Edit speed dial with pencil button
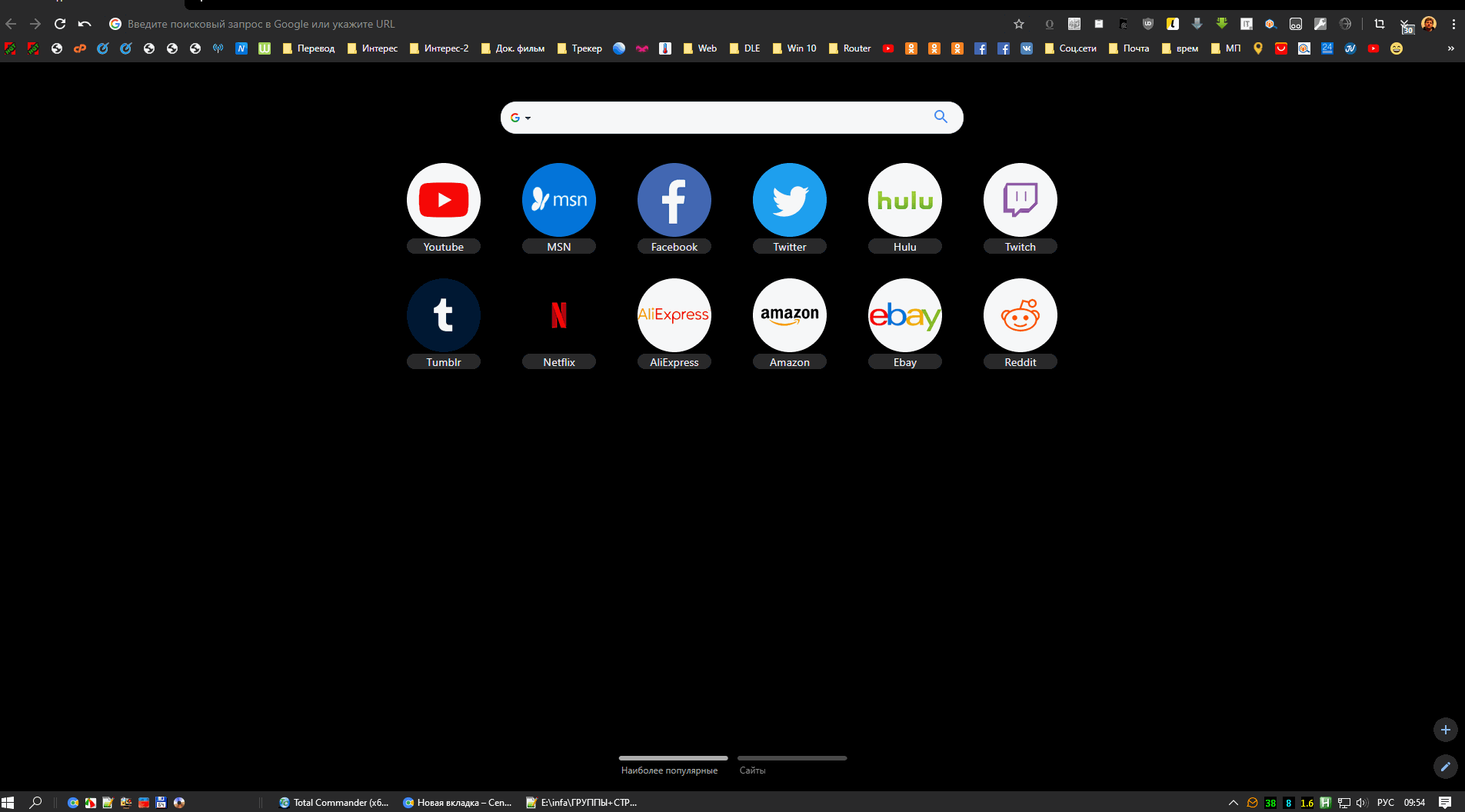 [x=1446, y=767]
